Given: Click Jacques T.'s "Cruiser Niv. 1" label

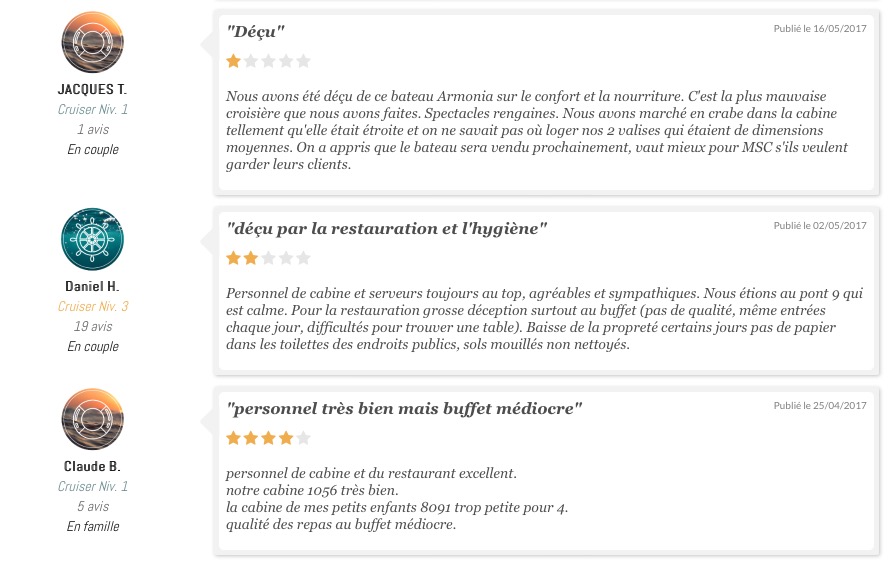Looking at the screenshot, I should point(93,109).
